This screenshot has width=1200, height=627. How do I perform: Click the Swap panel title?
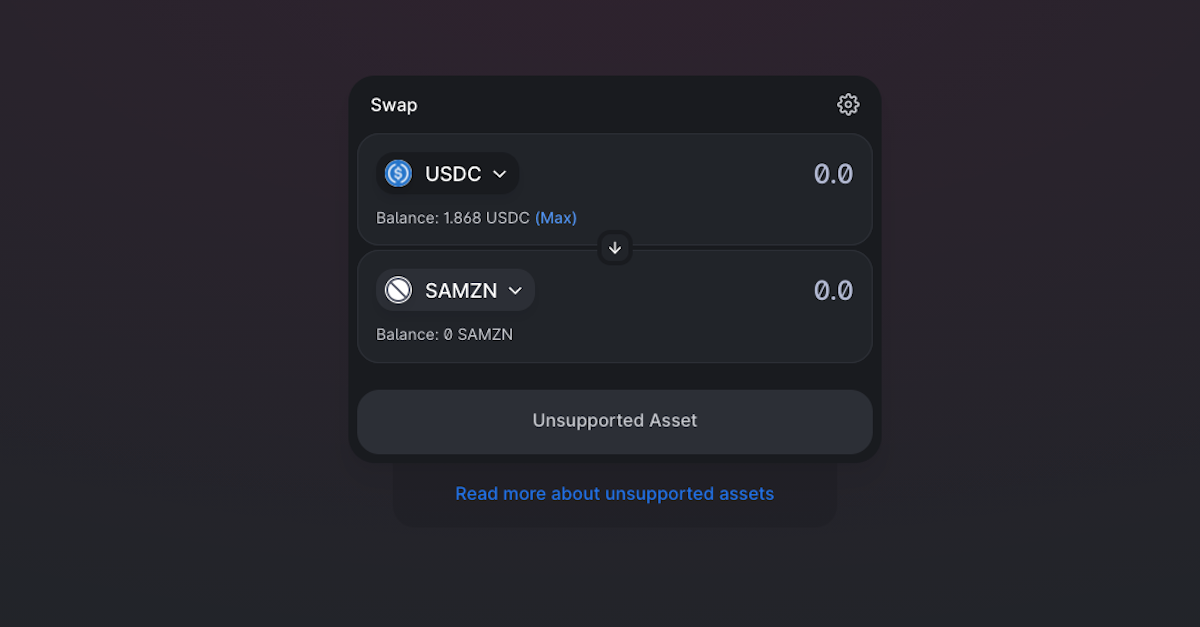(x=393, y=104)
